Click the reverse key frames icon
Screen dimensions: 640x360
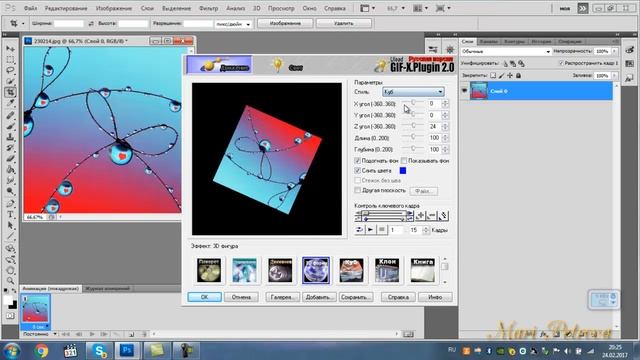[443, 216]
